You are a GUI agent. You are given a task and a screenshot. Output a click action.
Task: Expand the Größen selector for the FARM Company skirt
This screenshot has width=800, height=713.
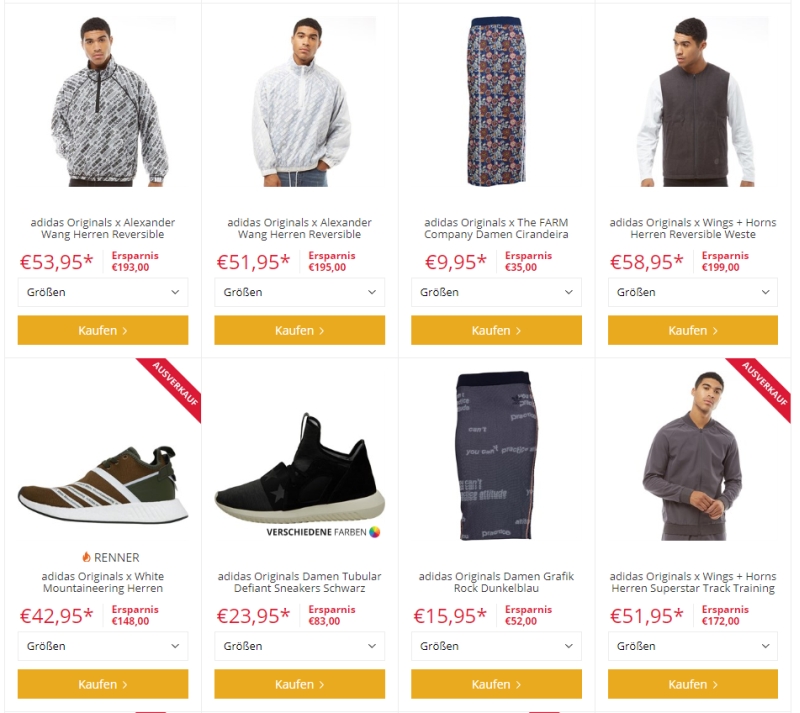coord(496,292)
